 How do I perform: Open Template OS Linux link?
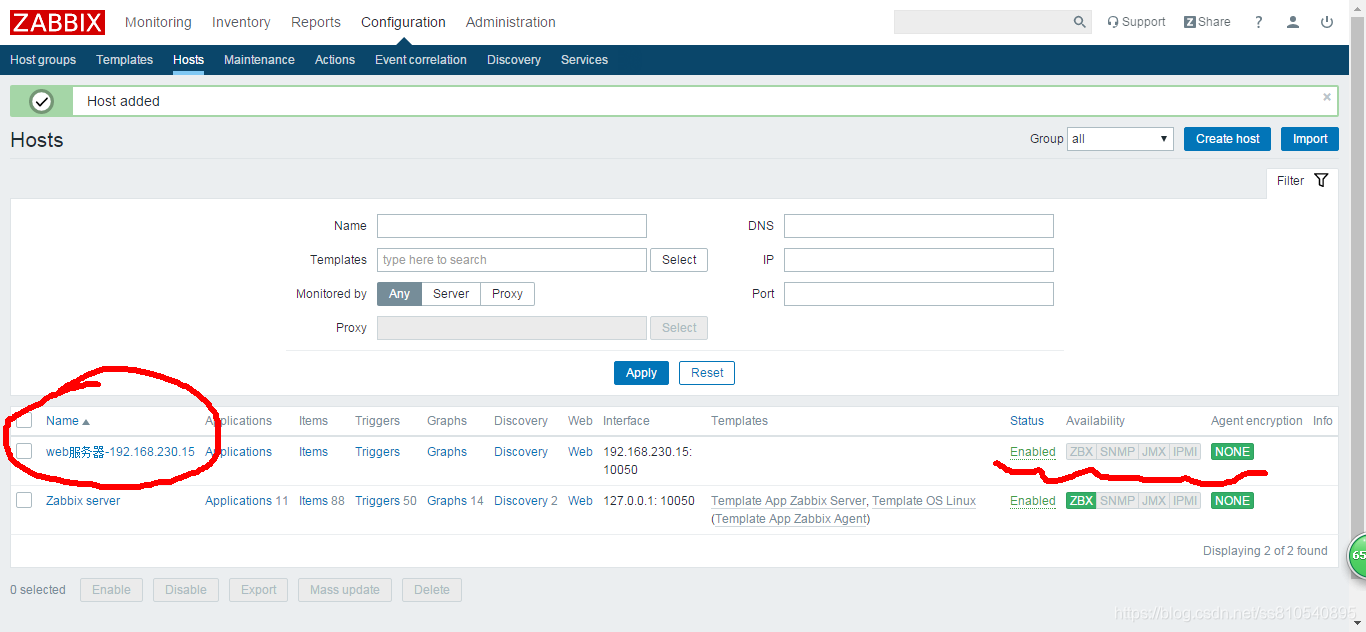pos(924,501)
